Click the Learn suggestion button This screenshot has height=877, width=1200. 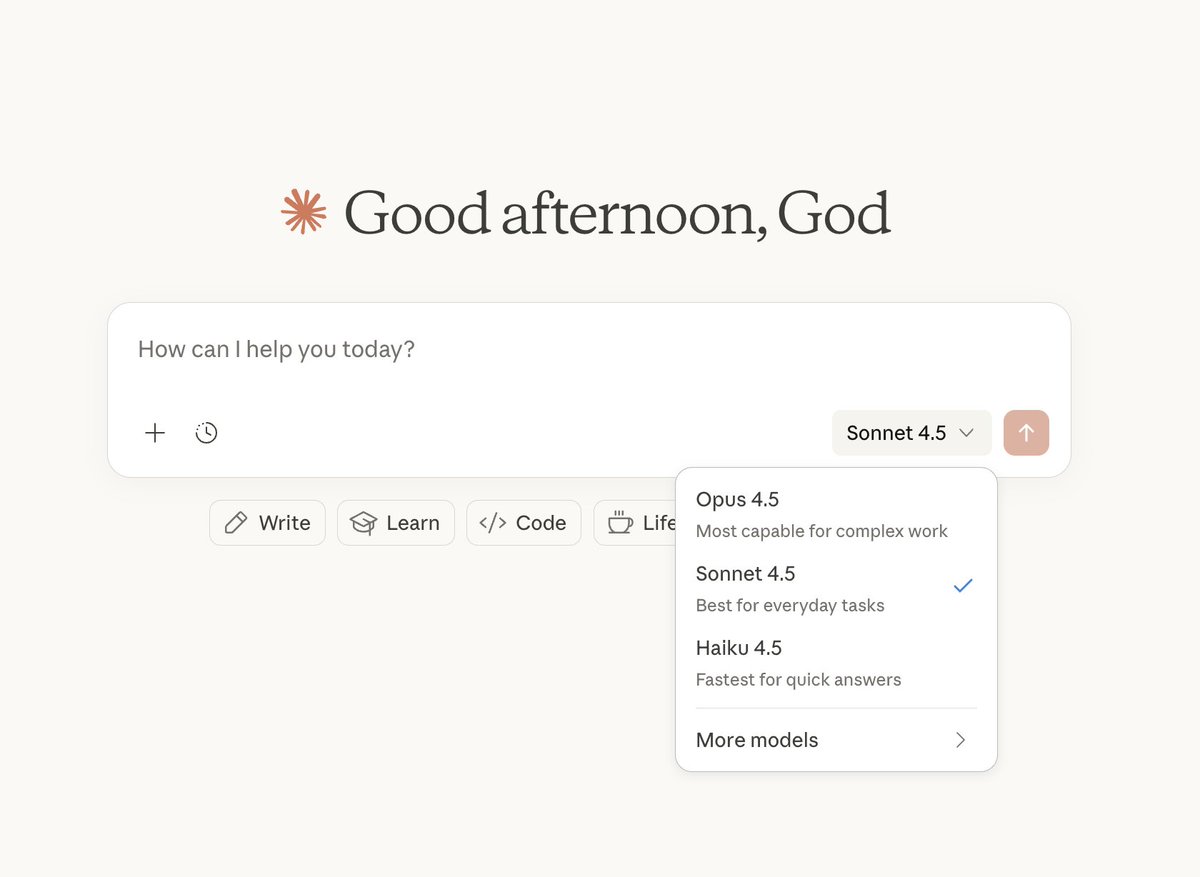tap(396, 523)
